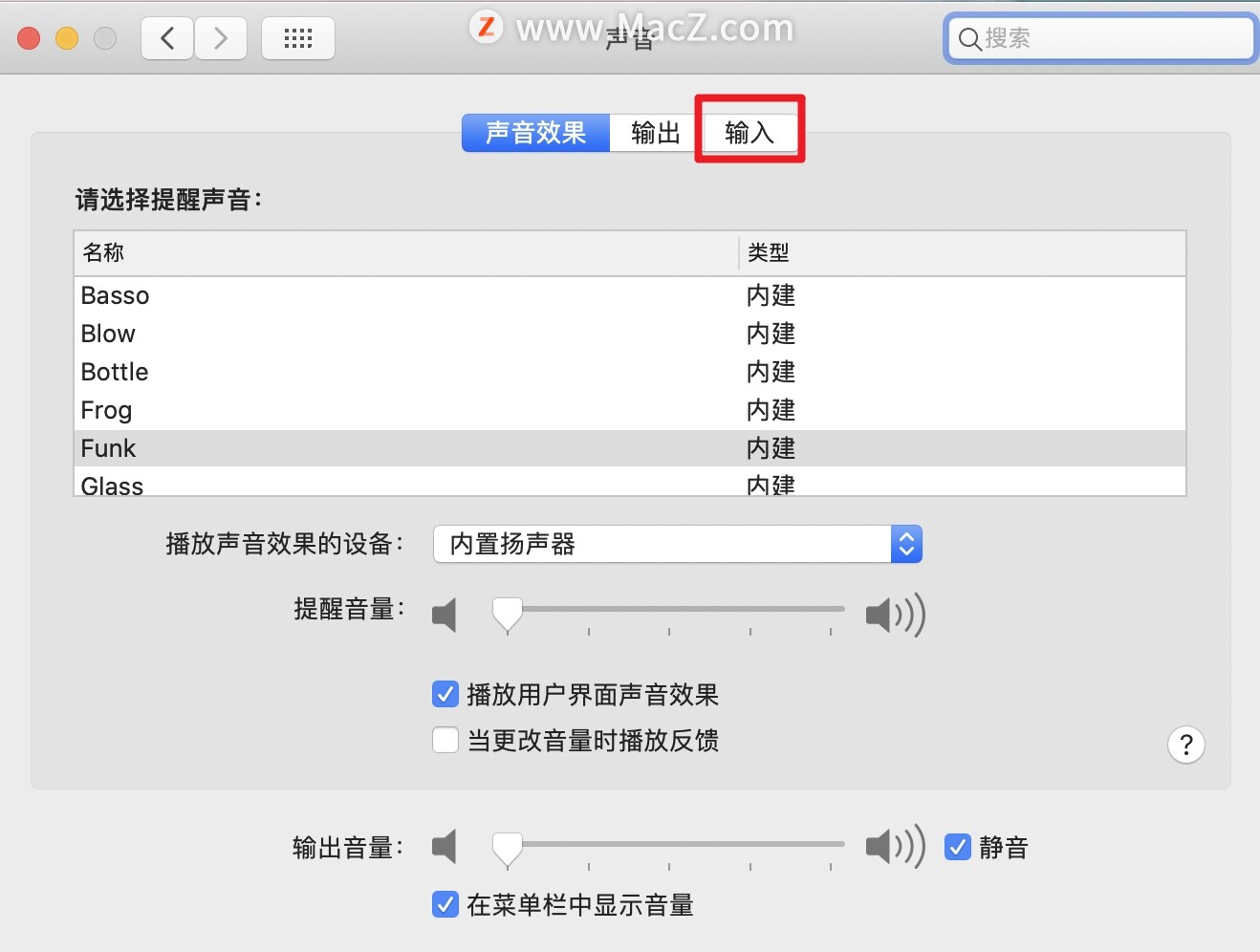Click the loud speaker icon beside 输出音量
Viewport: 1260px width, 952px height.
[x=895, y=847]
